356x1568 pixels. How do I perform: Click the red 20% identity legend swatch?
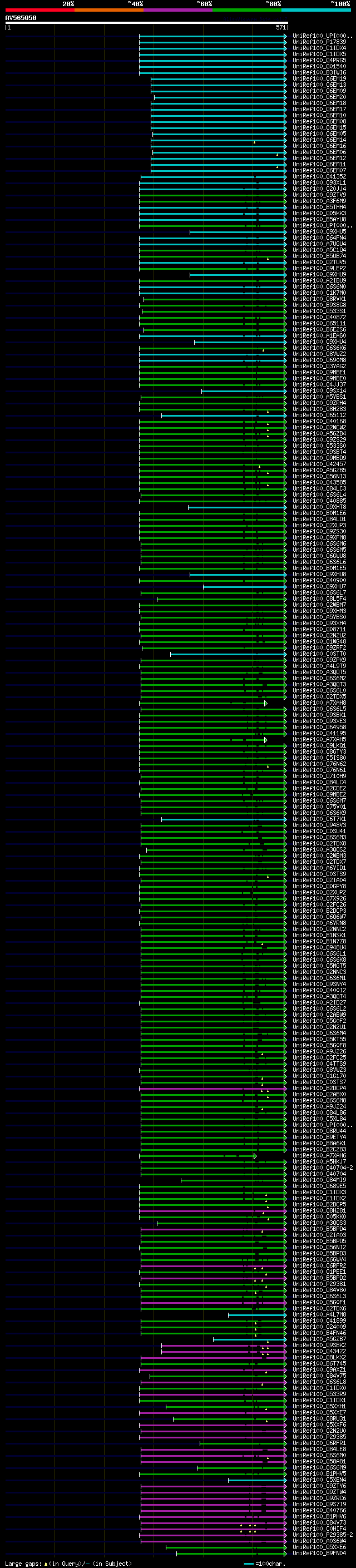click(x=39, y=10)
